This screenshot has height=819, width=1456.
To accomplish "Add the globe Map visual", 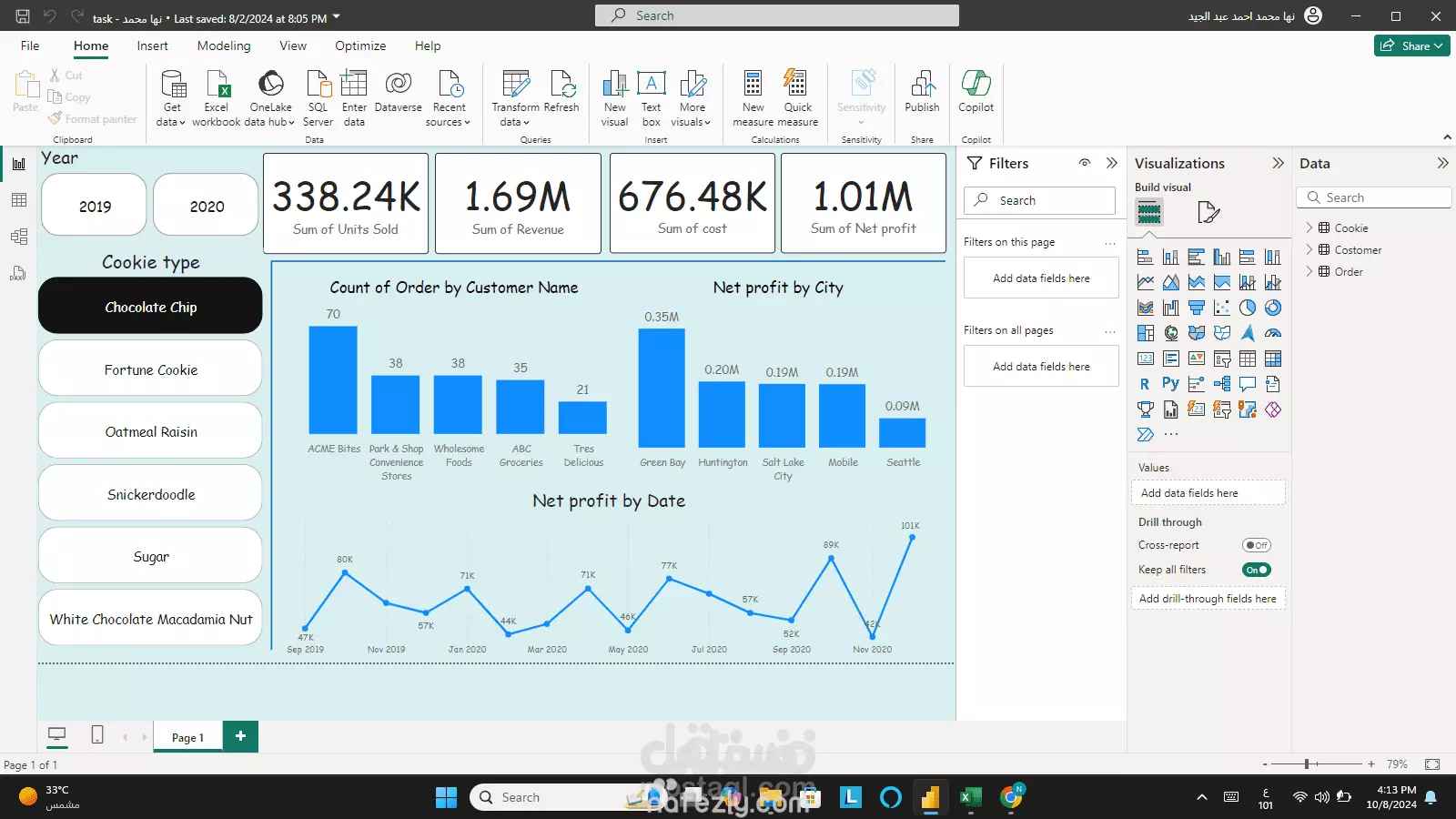I will (x=1171, y=333).
